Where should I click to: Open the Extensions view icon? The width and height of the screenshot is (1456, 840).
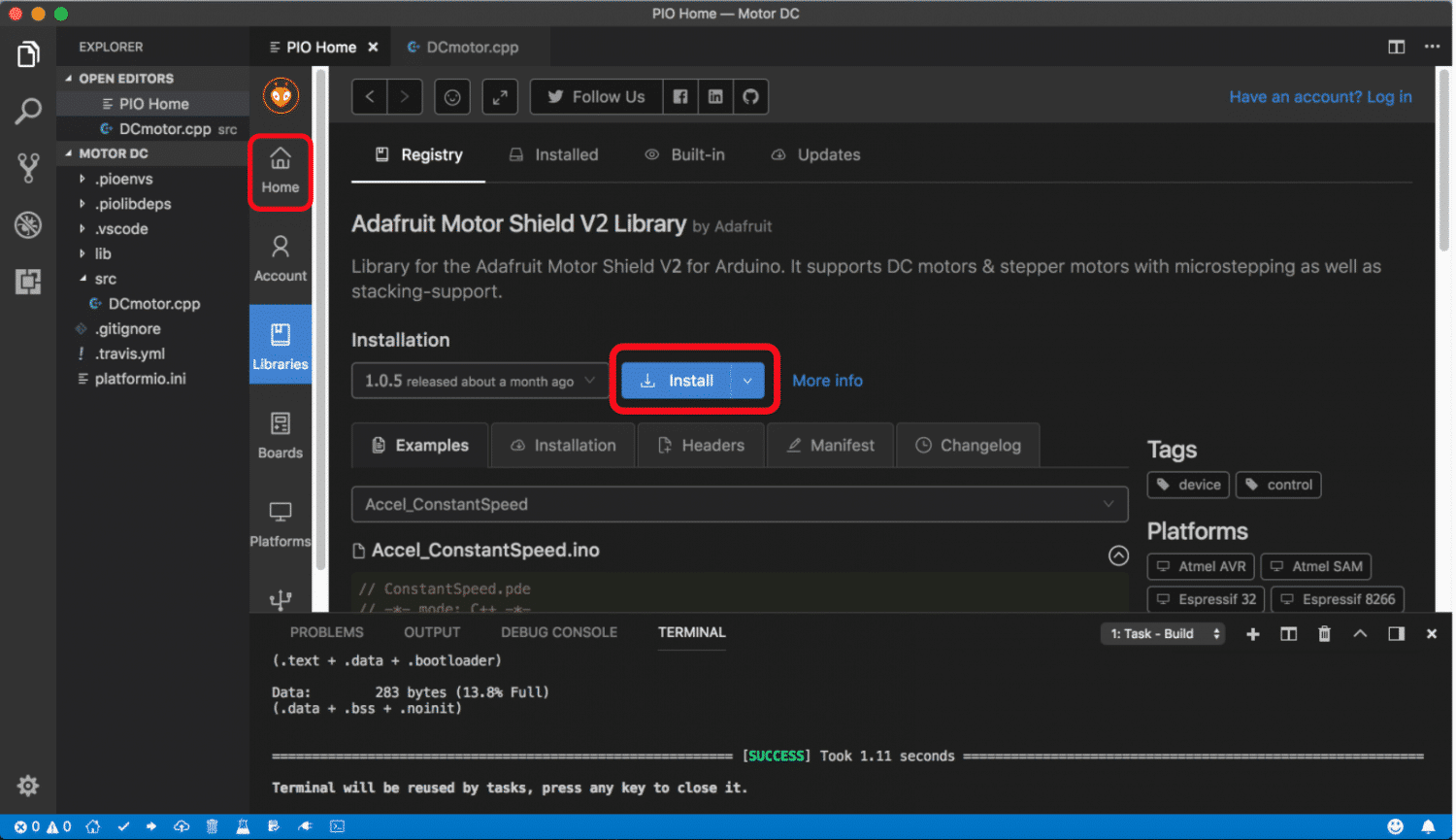[x=28, y=282]
